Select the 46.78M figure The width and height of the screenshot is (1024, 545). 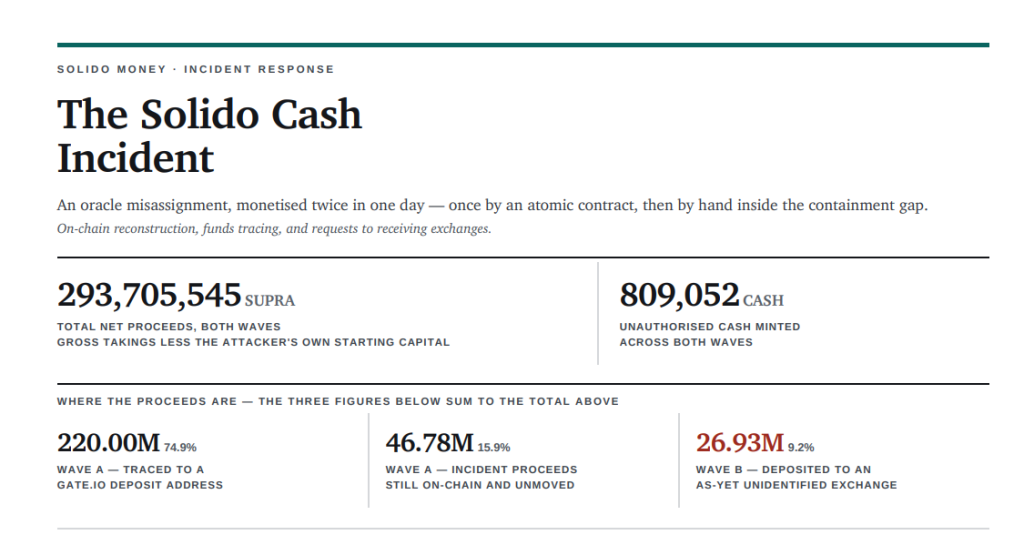(x=429, y=443)
